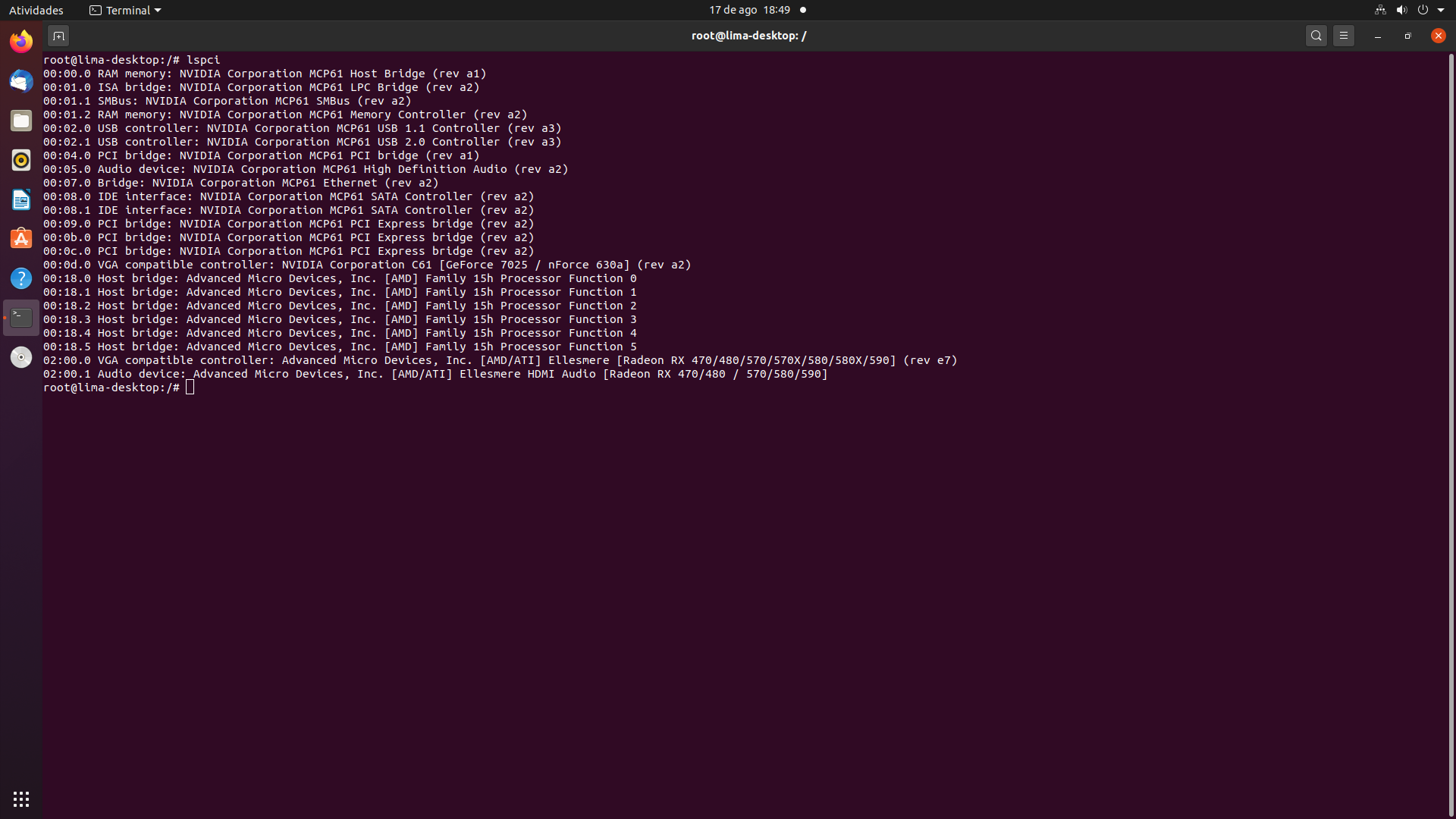The width and height of the screenshot is (1456, 819).
Task: Restore the terminal window size
Action: point(1408,36)
